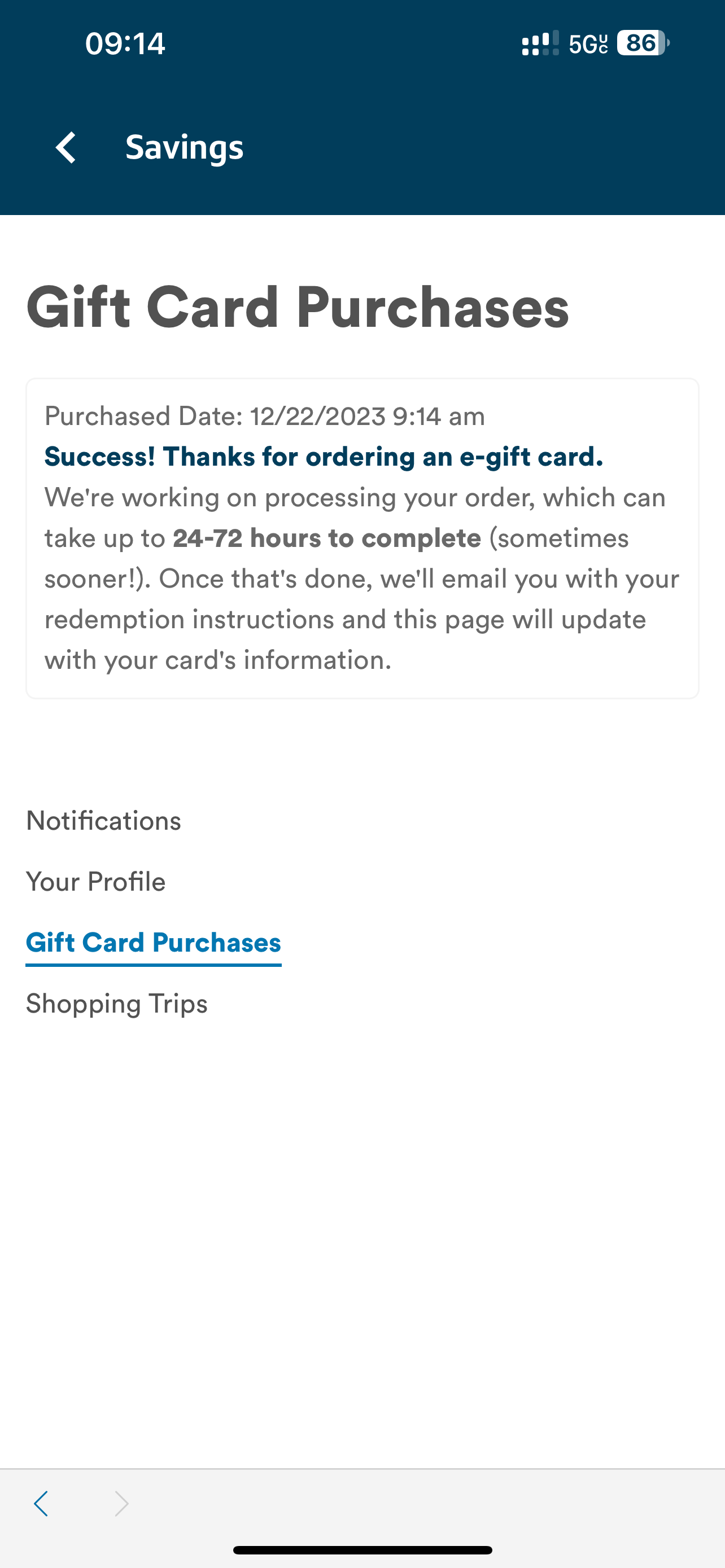Tap the back chevron beside Savings
Screen dimensions: 725x1568
[65, 147]
